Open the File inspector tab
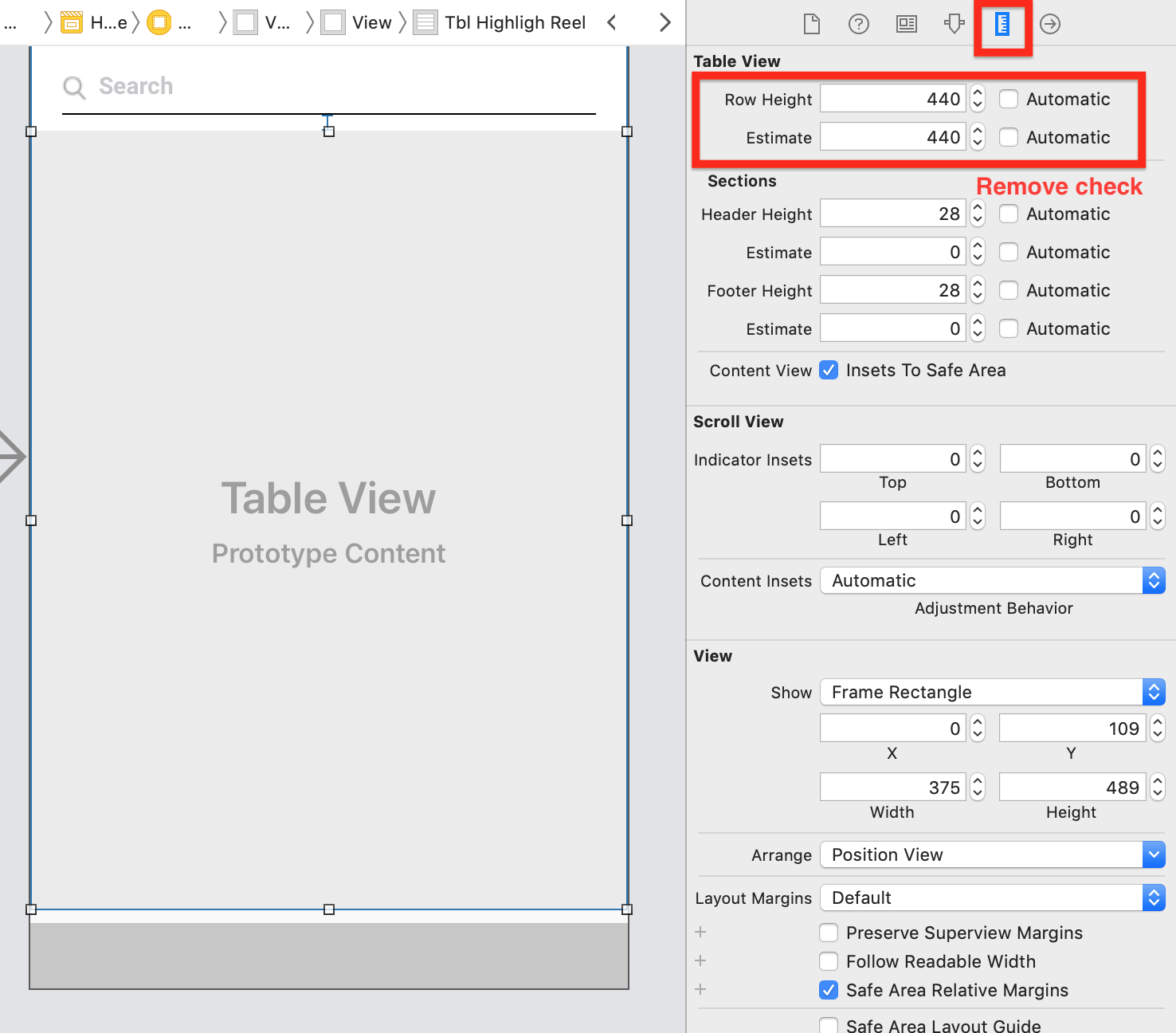The height and width of the screenshot is (1033, 1176). [811, 24]
